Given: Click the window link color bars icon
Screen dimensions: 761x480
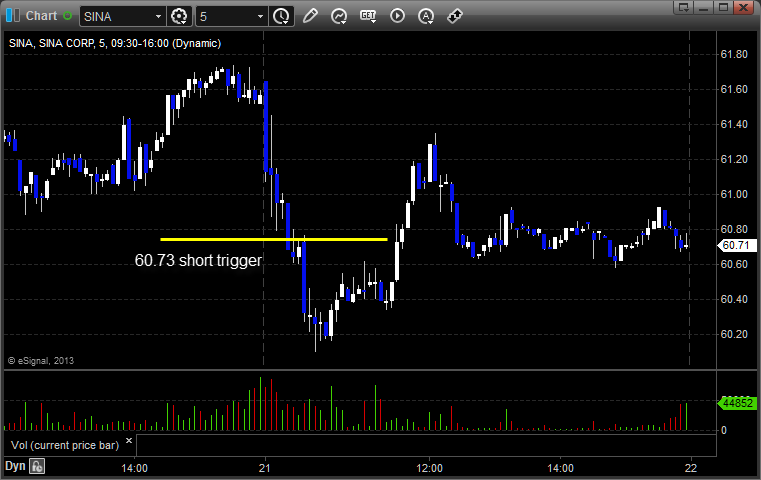Looking at the screenshot, I should tap(13, 16).
